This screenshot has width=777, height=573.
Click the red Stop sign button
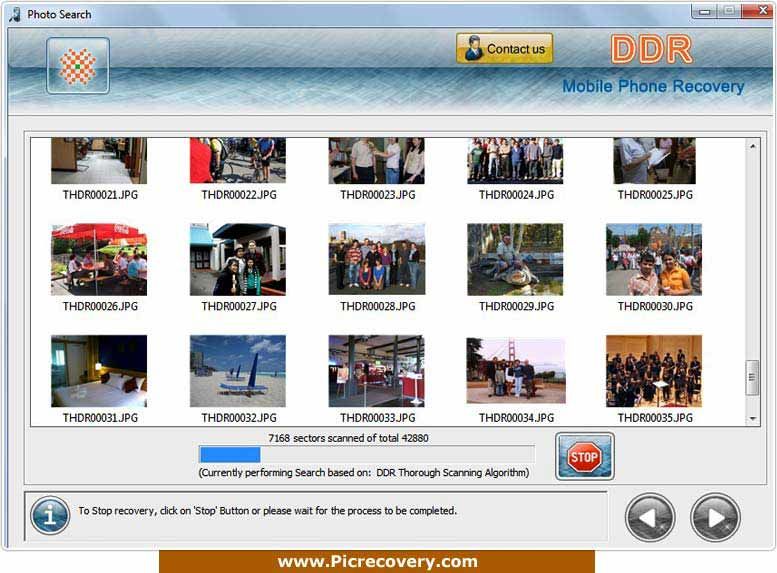pos(585,457)
